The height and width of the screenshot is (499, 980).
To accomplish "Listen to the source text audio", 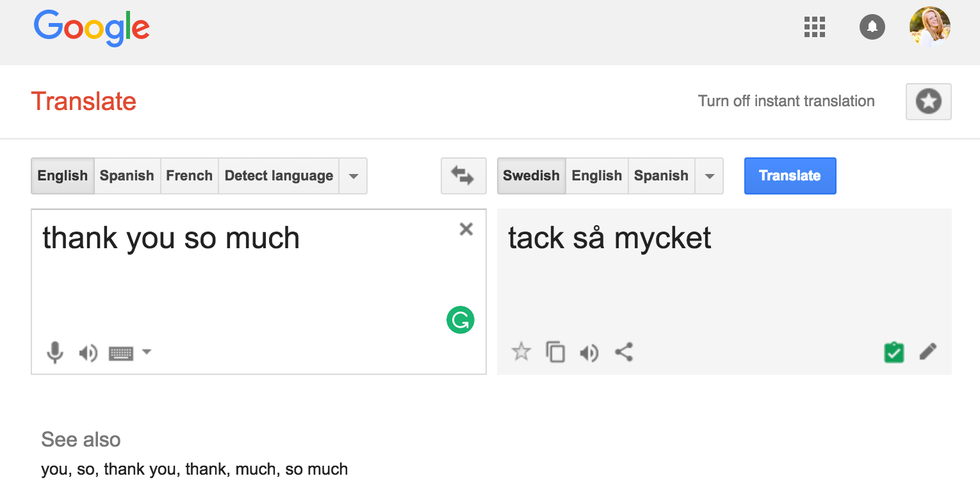I will click(88, 352).
